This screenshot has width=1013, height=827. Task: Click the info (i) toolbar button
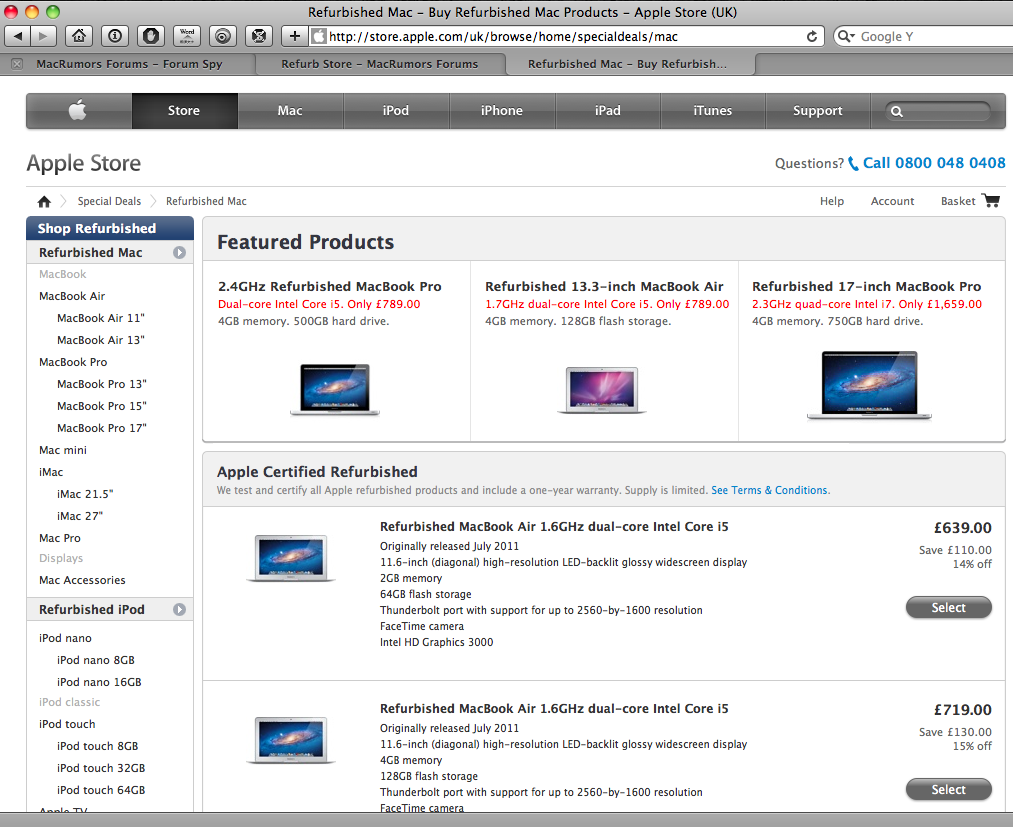(x=115, y=36)
